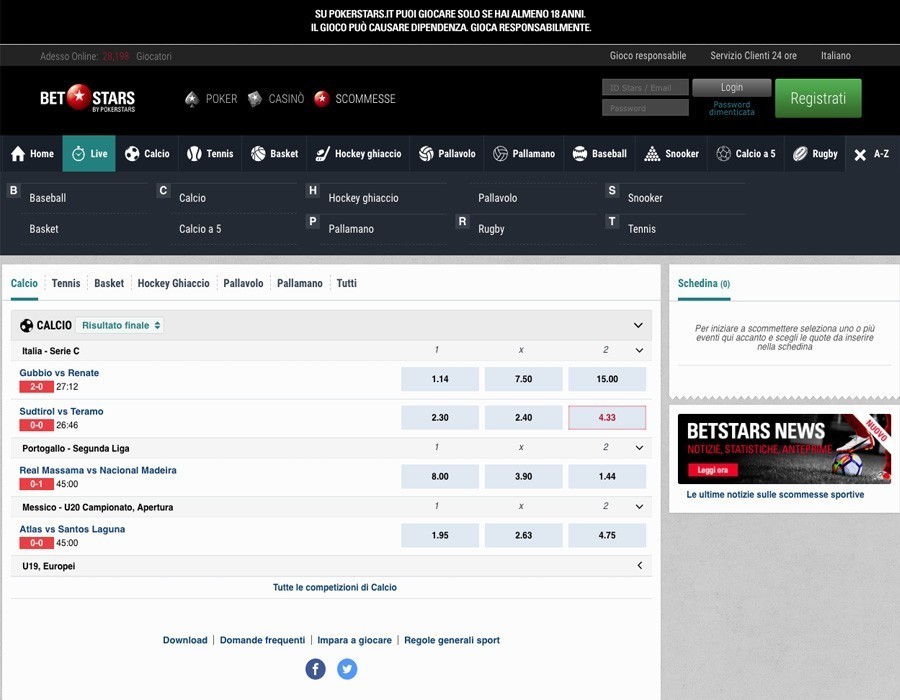Click ID Stars / Email field
The width and height of the screenshot is (900, 700).
tap(645, 88)
